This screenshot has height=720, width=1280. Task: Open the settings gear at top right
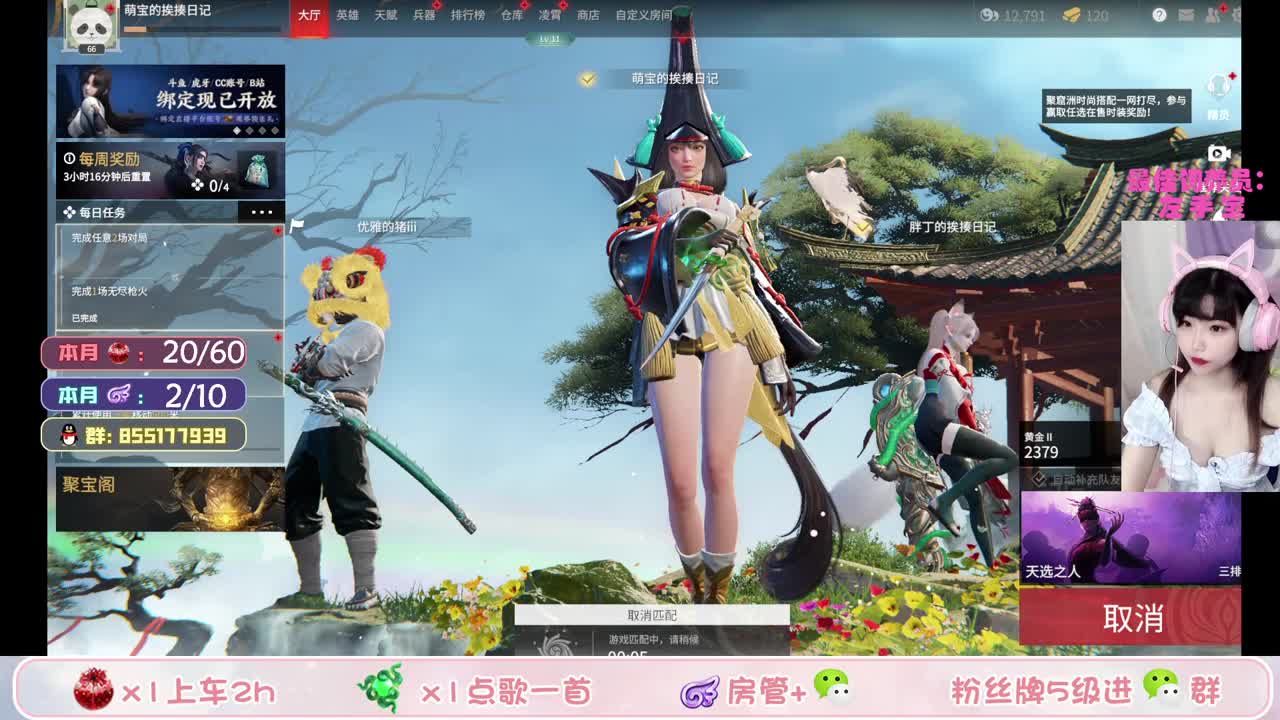[1238, 16]
